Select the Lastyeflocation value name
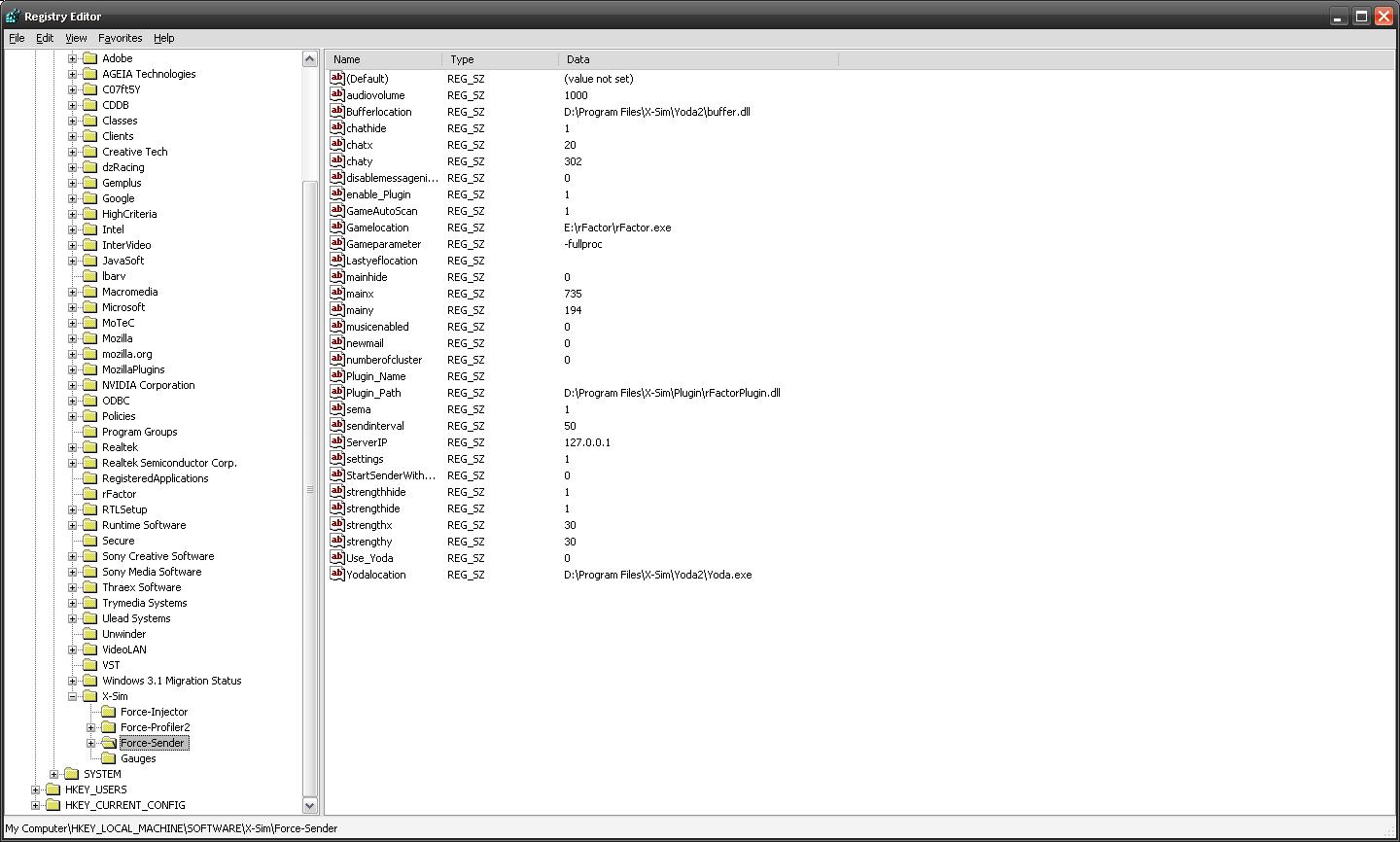This screenshot has height=842, width=1400. [x=382, y=261]
